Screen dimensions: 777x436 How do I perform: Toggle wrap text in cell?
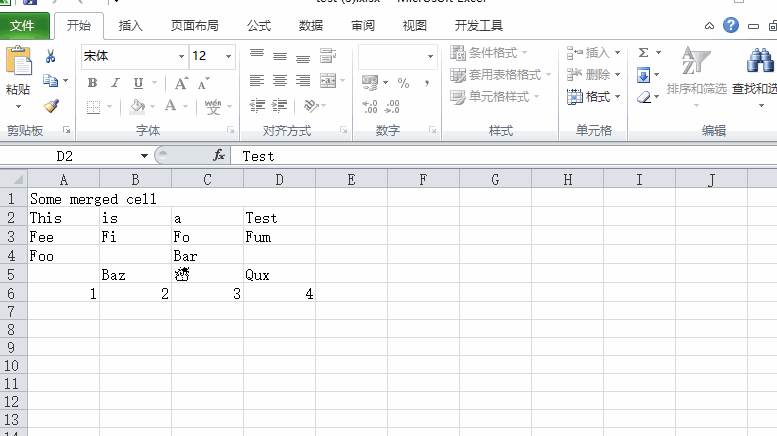pos(328,55)
